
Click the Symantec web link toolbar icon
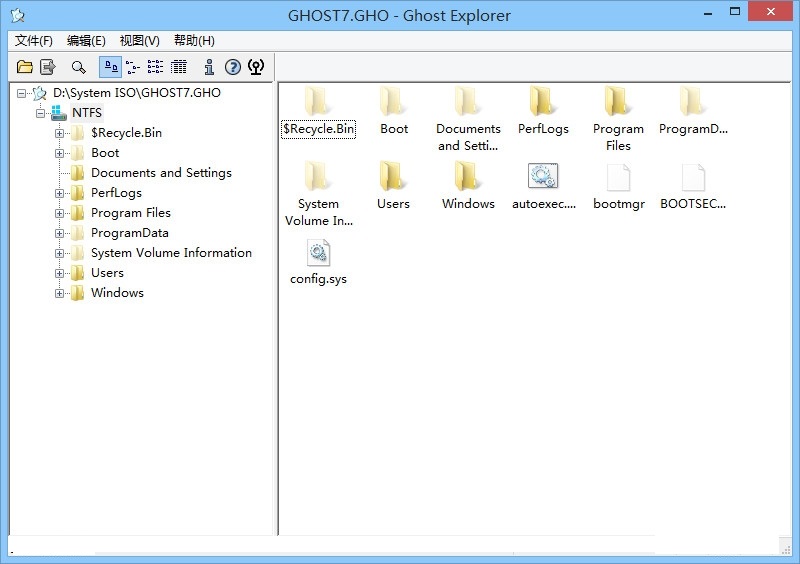pos(256,67)
